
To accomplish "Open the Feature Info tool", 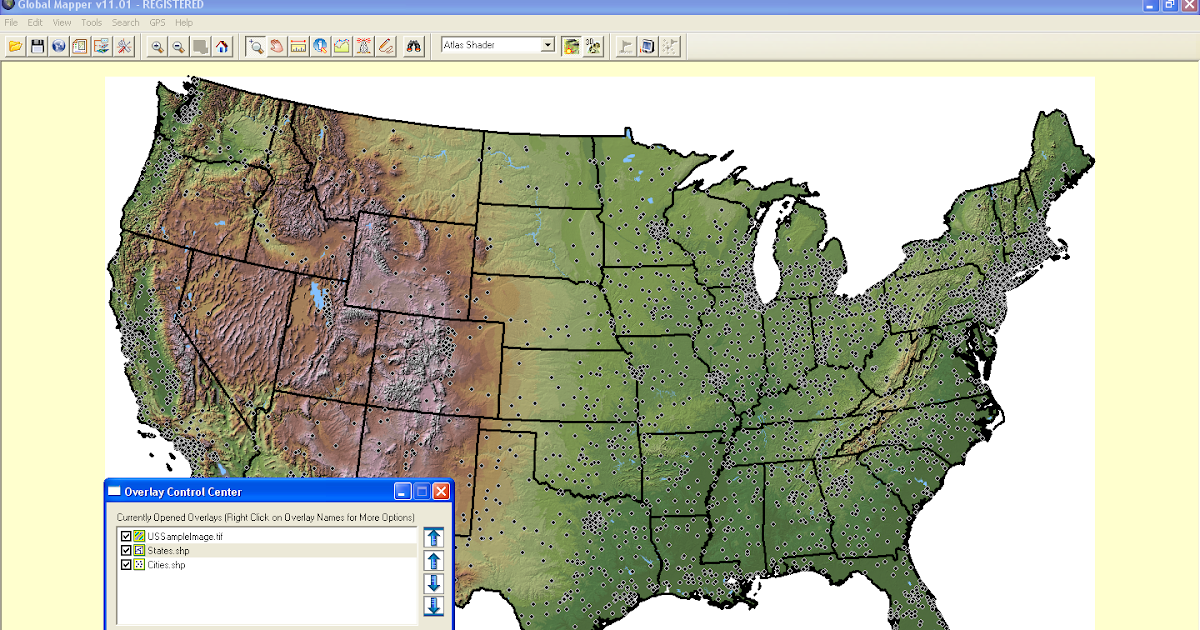I will click(x=319, y=45).
